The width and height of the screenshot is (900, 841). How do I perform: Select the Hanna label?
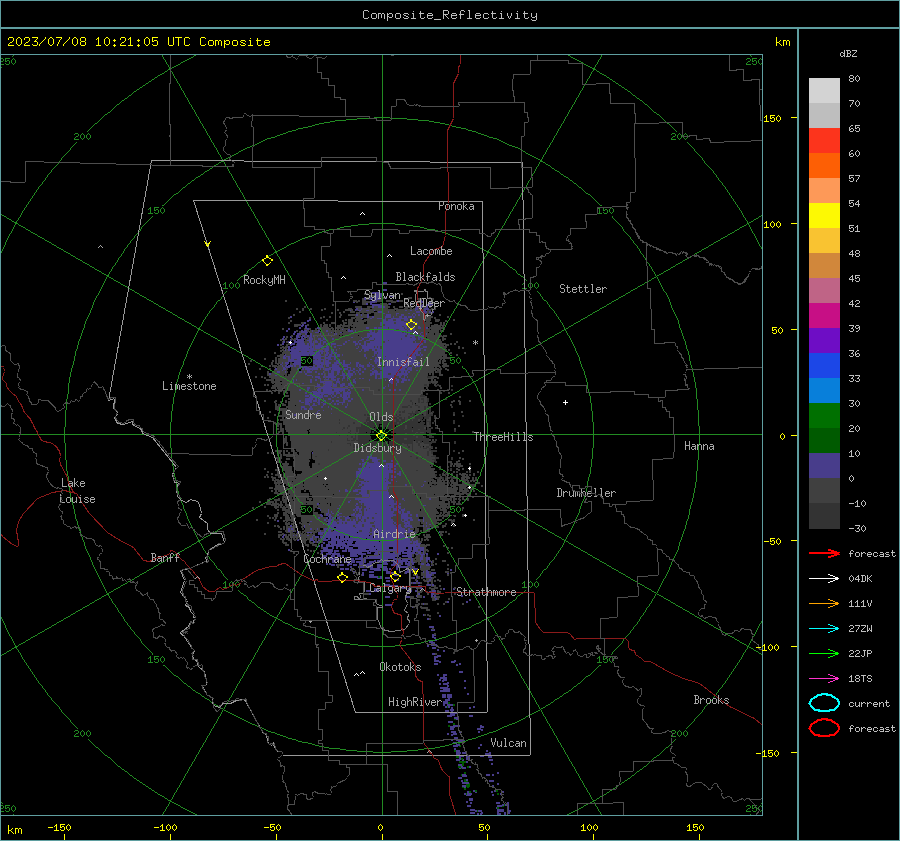pyautogui.click(x=699, y=446)
